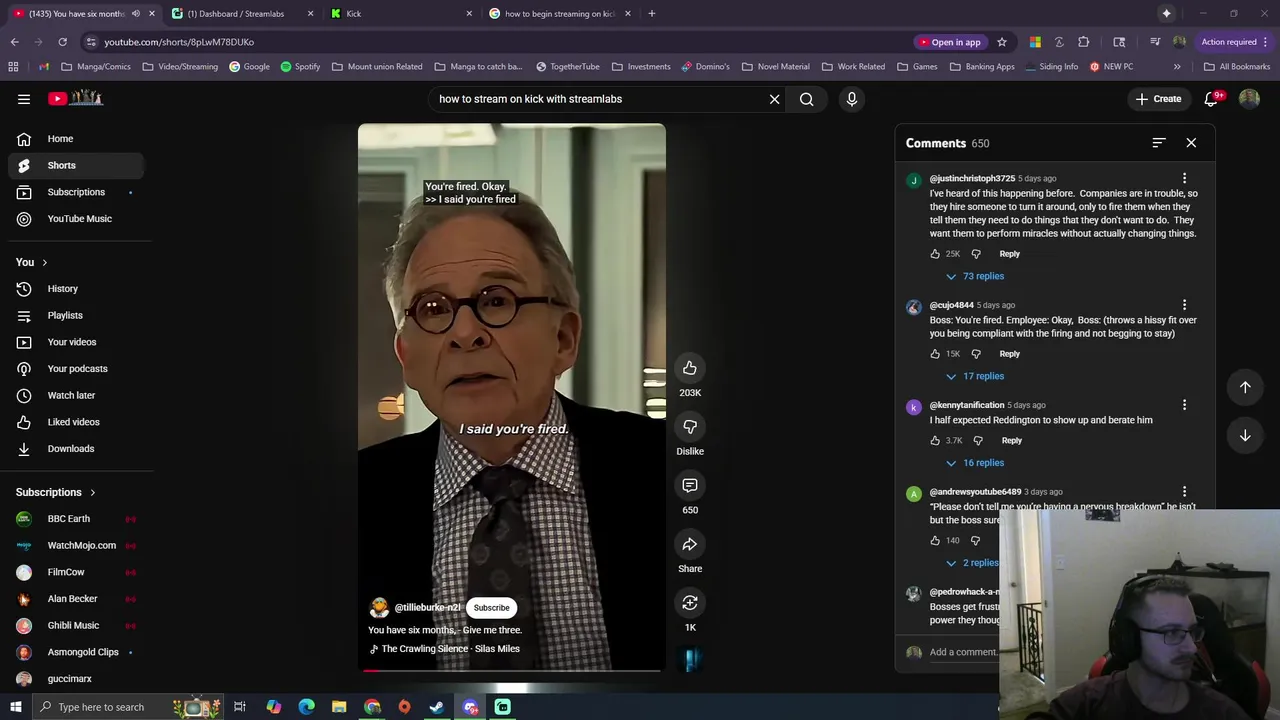Open Watch later in sidebar

(76, 395)
